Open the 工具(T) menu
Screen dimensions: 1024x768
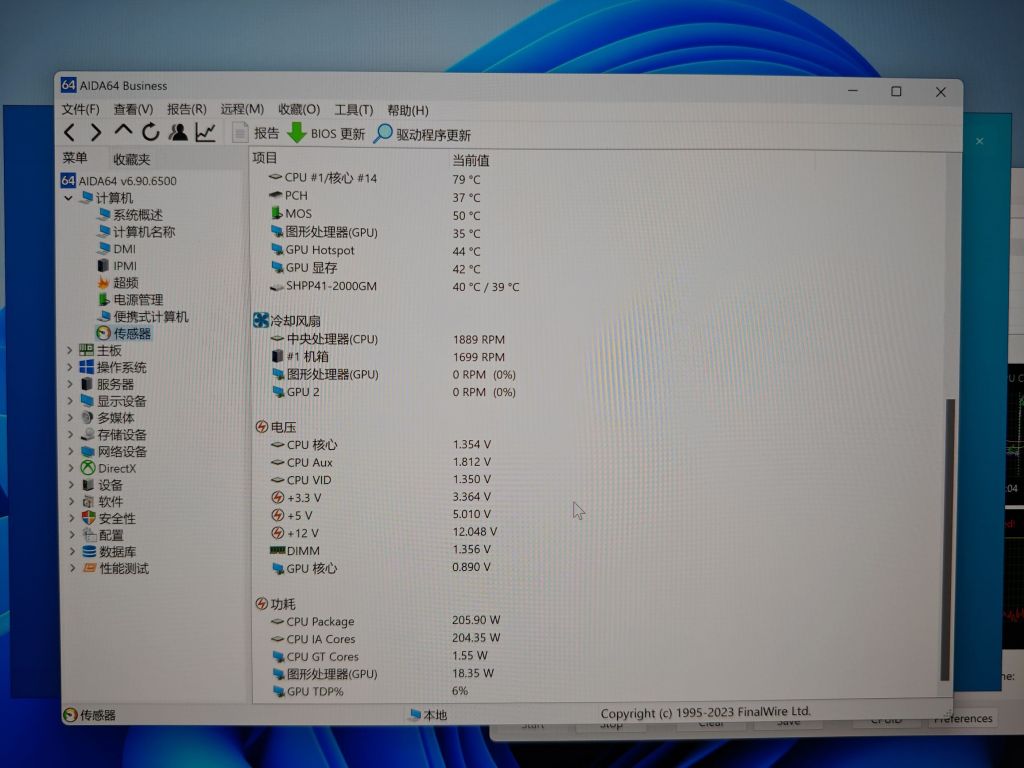click(x=353, y=110)
